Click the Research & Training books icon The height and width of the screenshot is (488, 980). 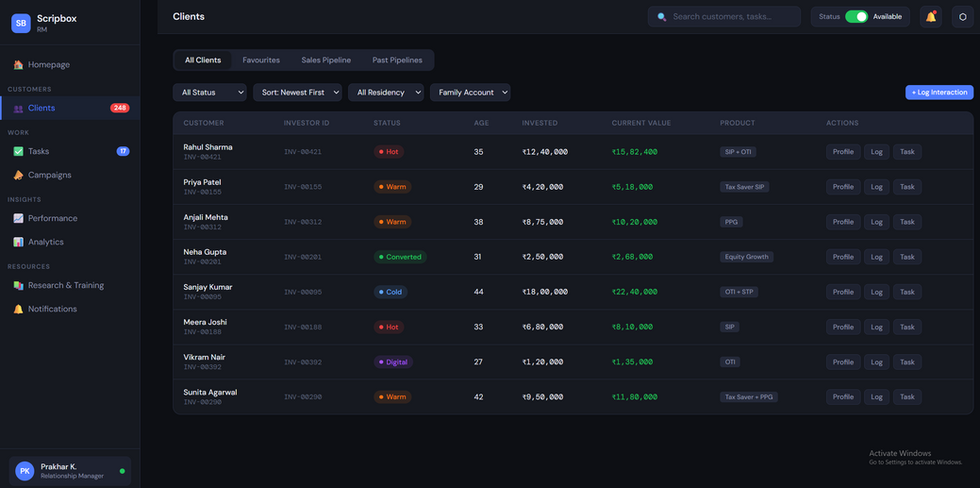[18, 286]
